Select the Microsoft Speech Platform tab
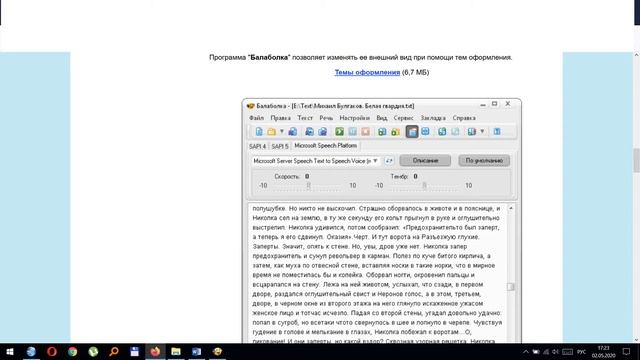The height and width of the screenshot is (360, 640). point(325,146)
